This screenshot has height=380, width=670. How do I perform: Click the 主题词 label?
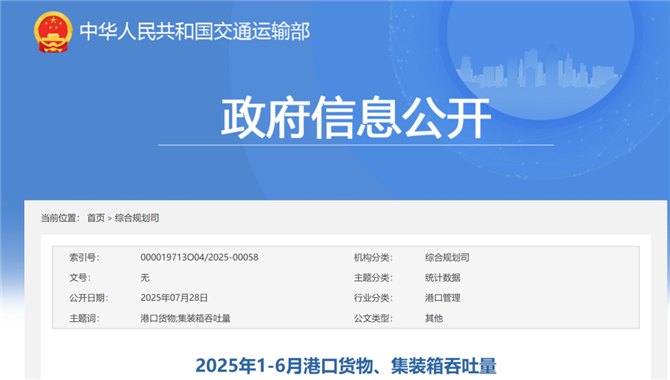click(84, 318)
